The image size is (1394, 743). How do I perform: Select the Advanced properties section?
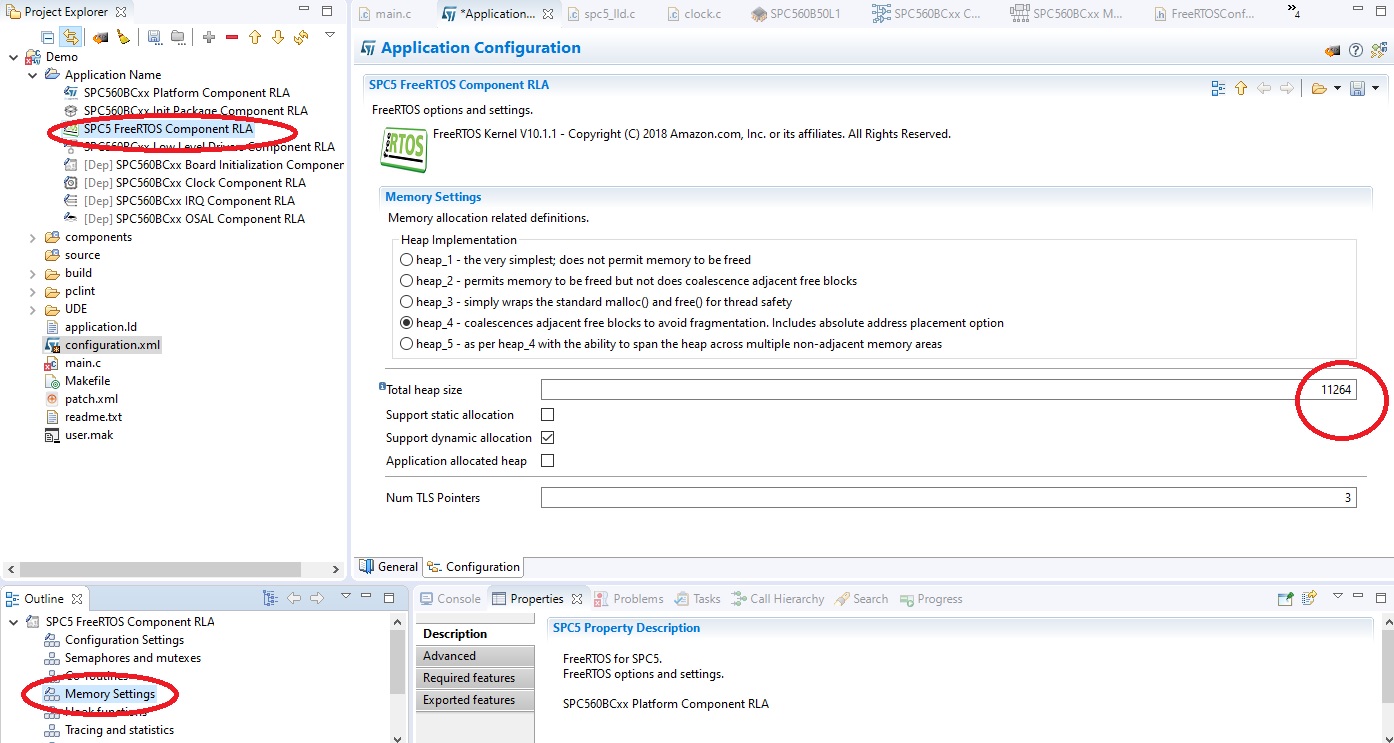475,656
